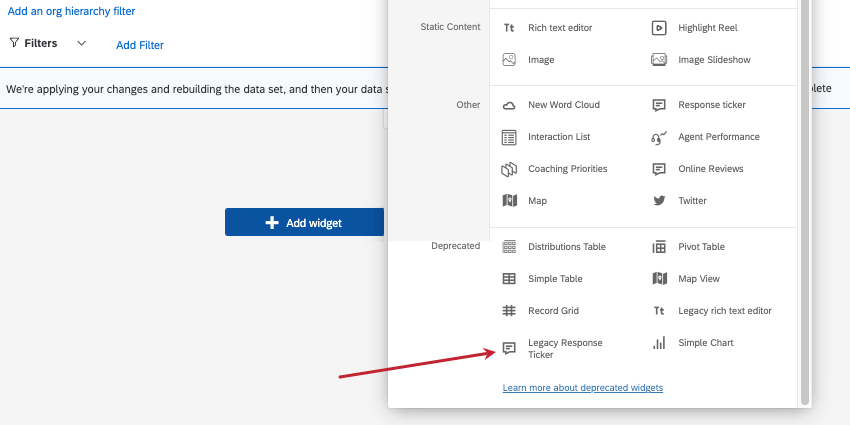Click the Online Reviews icon
Image resolution: width=850 pixels, height=425 pixels.
click(x=659, y=169)
